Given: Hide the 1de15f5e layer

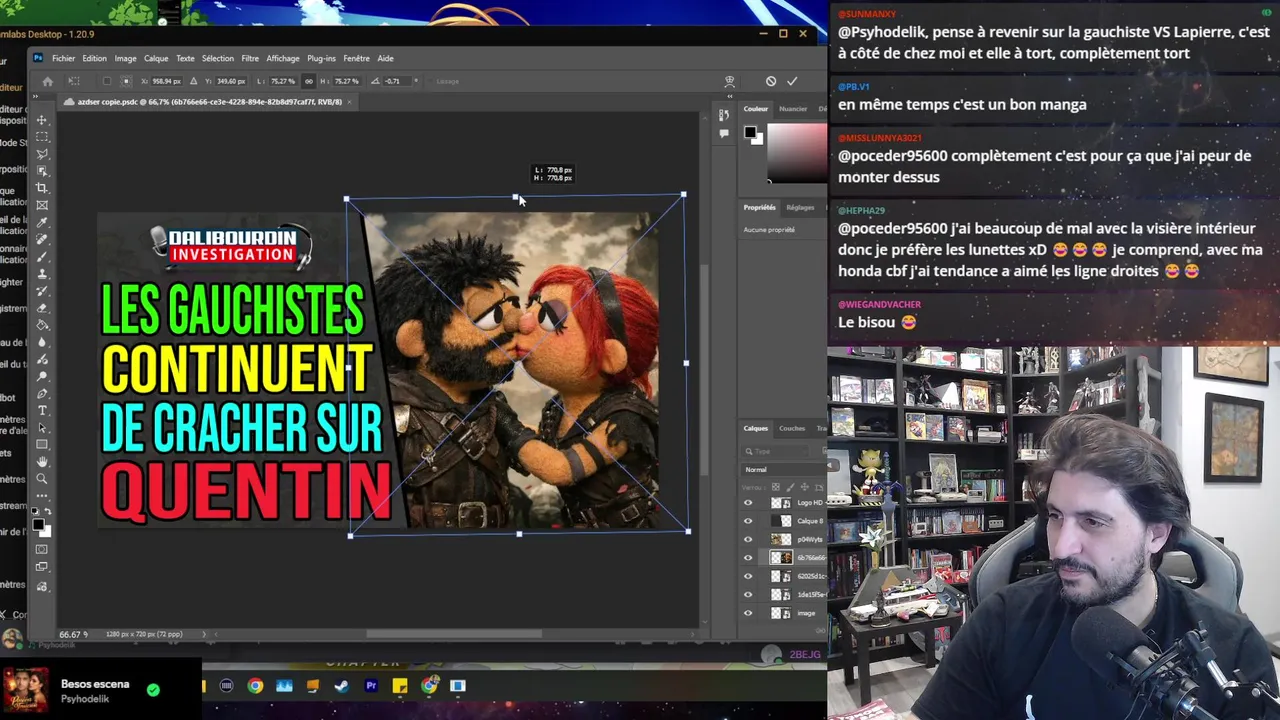Looking at the screenshot, I should [x=748, y=594].
